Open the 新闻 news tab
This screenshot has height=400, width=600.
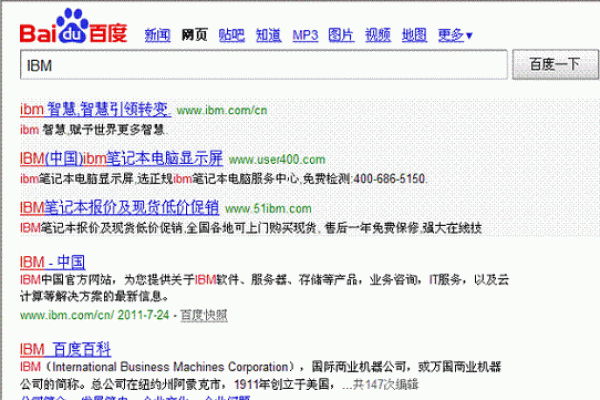[158, 35]
